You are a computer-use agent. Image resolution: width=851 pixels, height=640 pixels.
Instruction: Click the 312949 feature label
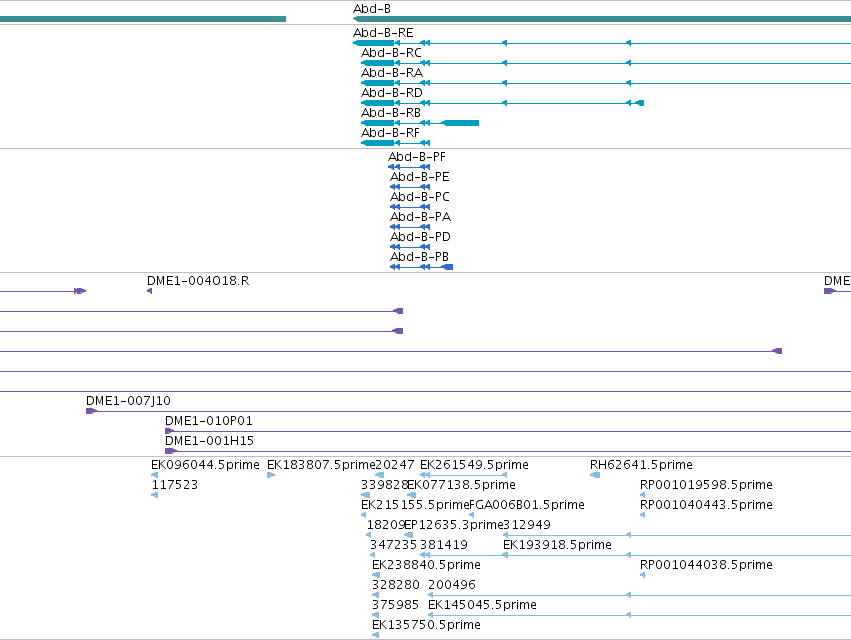coord(527,525)
